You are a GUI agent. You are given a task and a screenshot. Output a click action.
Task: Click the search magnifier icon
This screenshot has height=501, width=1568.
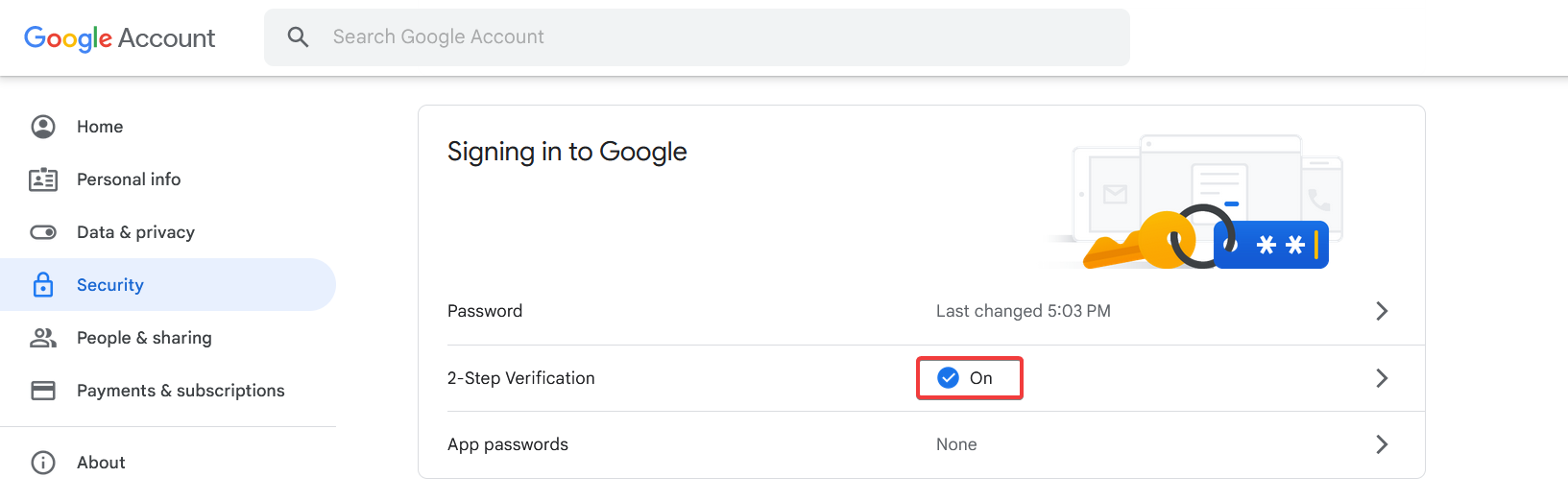(x=299, y=37)
